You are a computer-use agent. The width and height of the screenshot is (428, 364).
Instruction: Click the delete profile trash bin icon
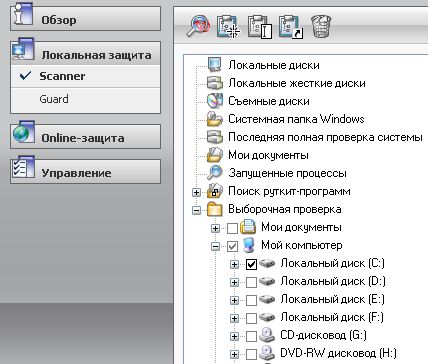321,26
